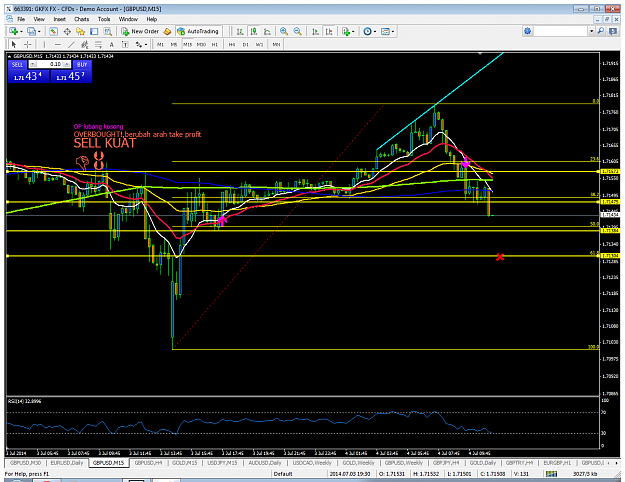Switch to USDJPY,M15 chart tab
The width and height of the screenshot is (625, 482).
coord(222,463)
